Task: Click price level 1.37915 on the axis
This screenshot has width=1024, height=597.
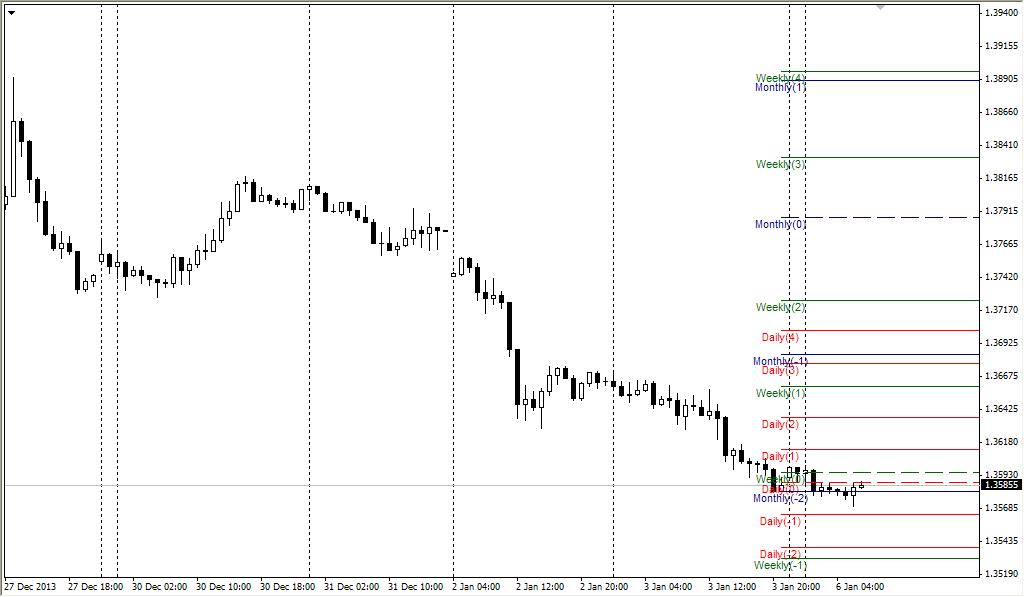Action: (x=1001, y=211)
